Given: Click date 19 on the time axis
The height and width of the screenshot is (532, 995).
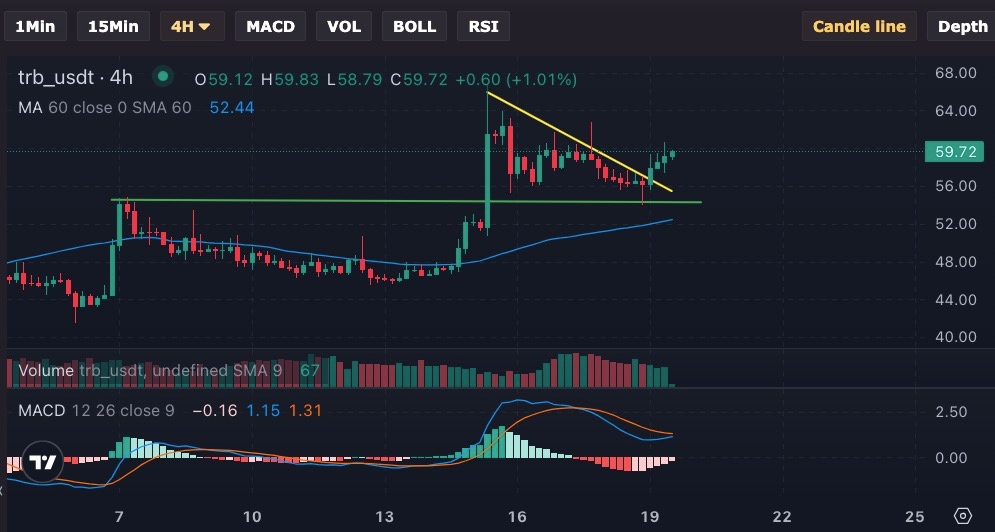Looking at the screenshot, I should click(650, 516).
